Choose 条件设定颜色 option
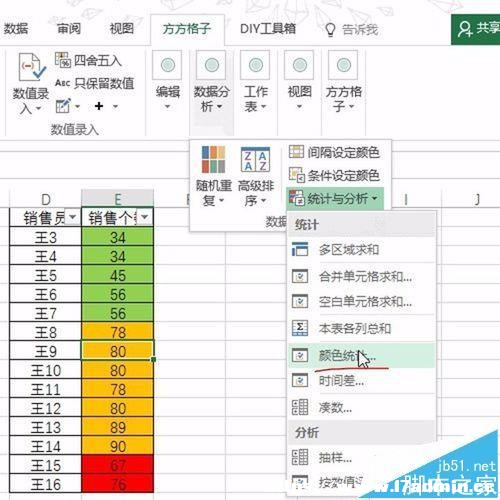The width and height of the screenshot is (500, 500). click(334, 175)
